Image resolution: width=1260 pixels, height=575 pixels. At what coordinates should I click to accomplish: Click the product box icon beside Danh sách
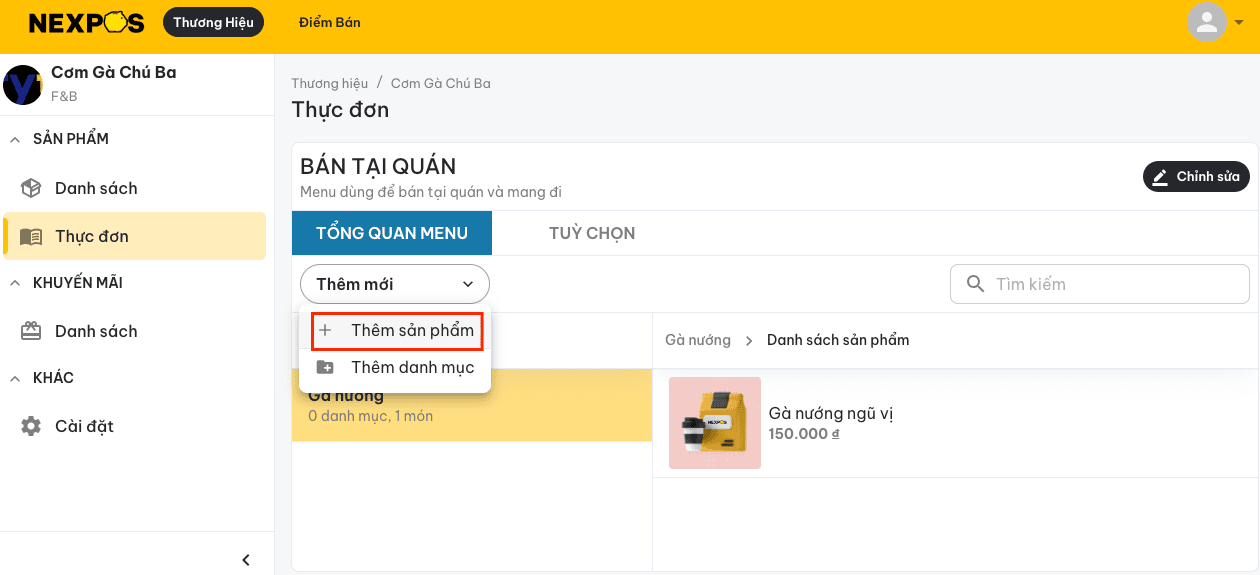click(x=31, y=188)
